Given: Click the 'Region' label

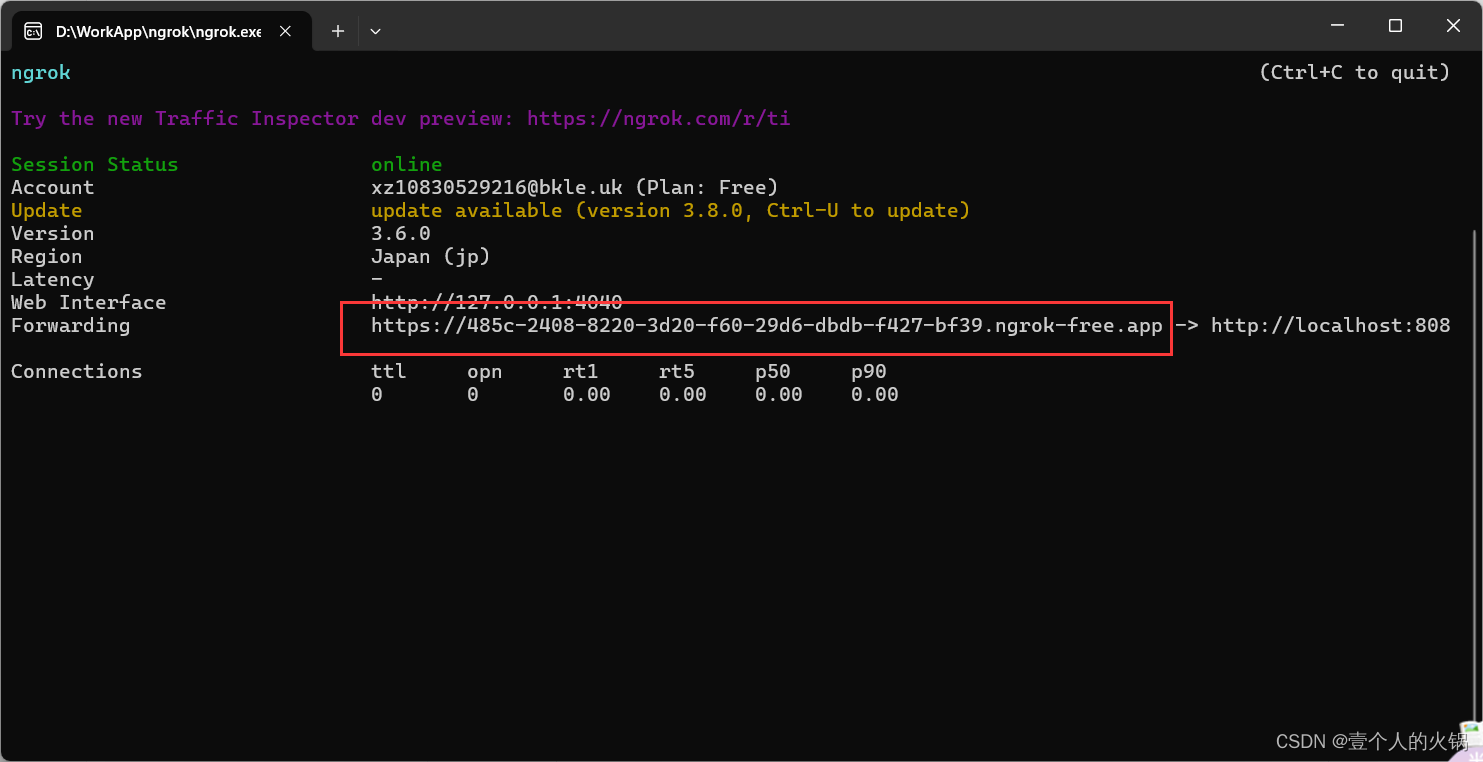Looking at the screenshot, I should click(47, 257).
